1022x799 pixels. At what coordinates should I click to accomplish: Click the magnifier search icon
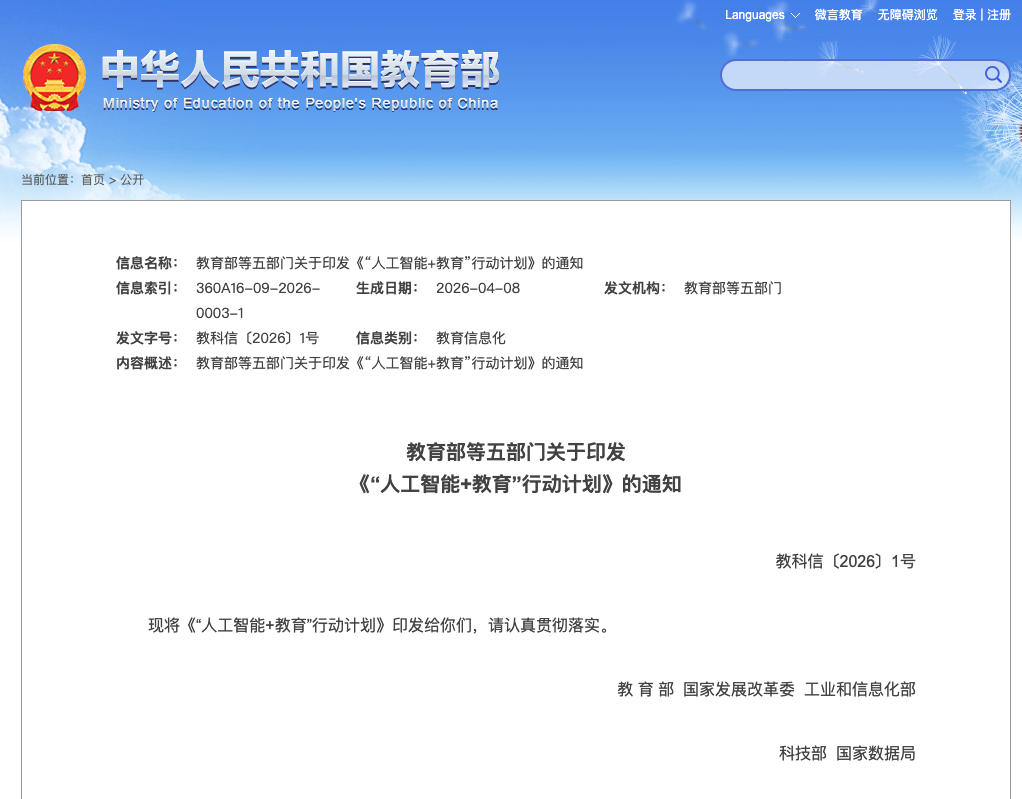(x=993, y=75)
